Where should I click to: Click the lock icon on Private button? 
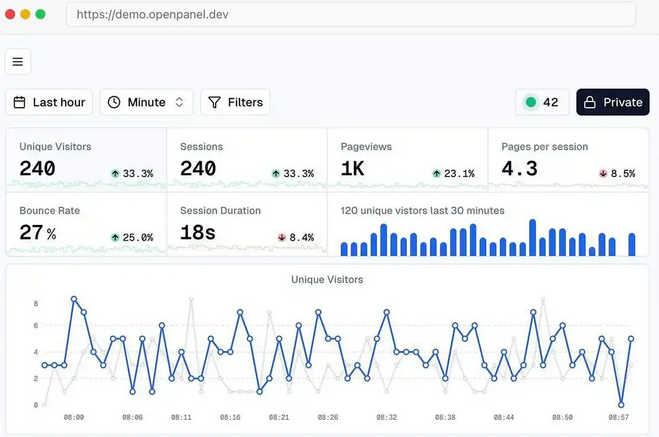click(x=590, y=102)
